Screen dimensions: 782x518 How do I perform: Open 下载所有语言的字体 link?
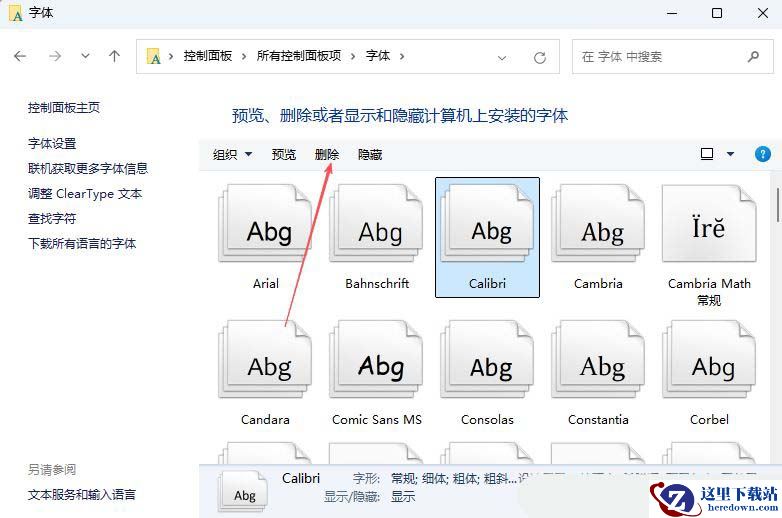tap(82, 243)
